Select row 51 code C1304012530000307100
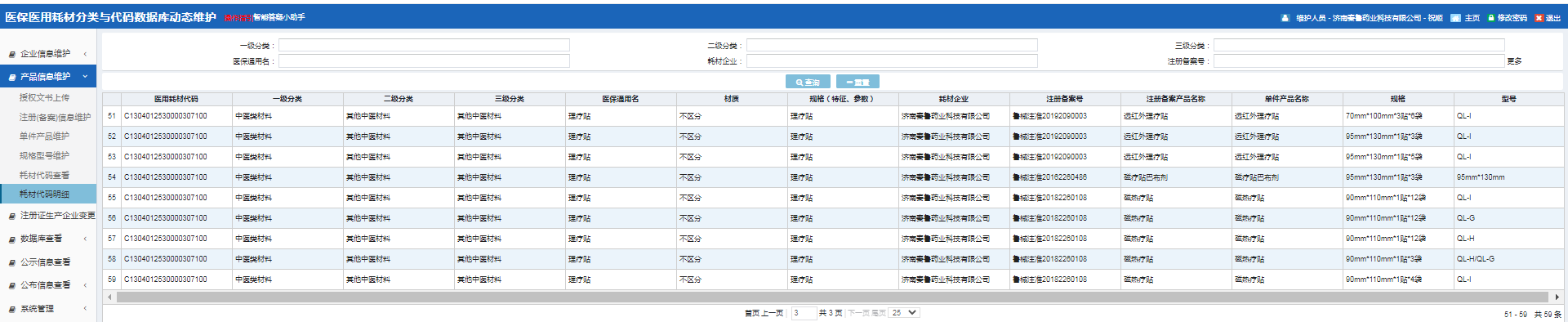Screen dimensions: 1568x322 [x=166, y=116]
